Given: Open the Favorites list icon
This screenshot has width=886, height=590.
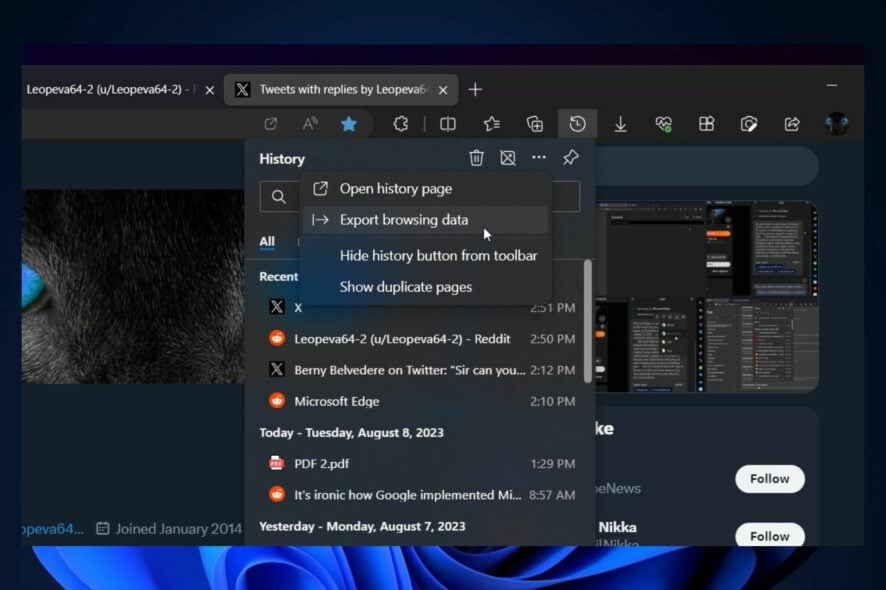Looking at the screenshot, I should [x=490, y=123].
